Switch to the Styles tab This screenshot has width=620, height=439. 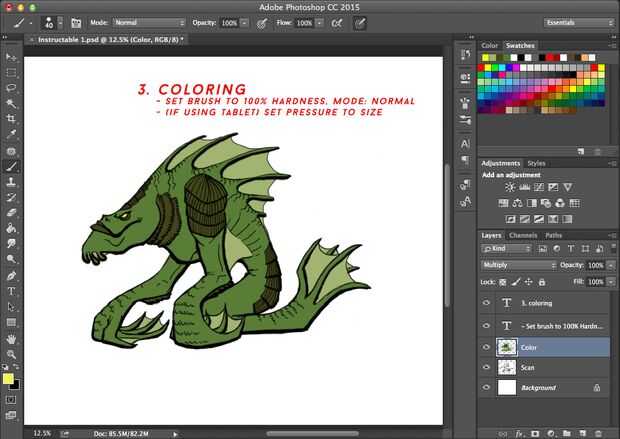(537, 163)
